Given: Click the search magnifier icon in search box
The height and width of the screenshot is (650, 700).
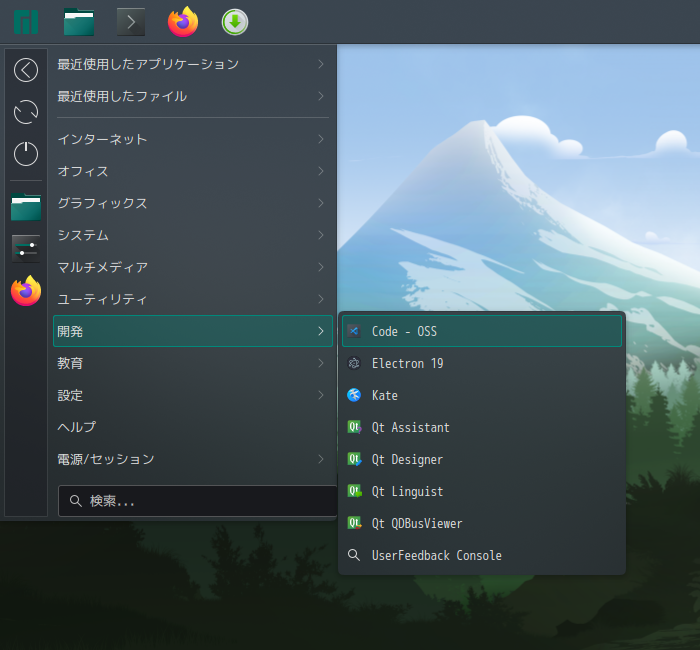Looking at the screenshot, I should pyautogui.click(x=76, y=501).
